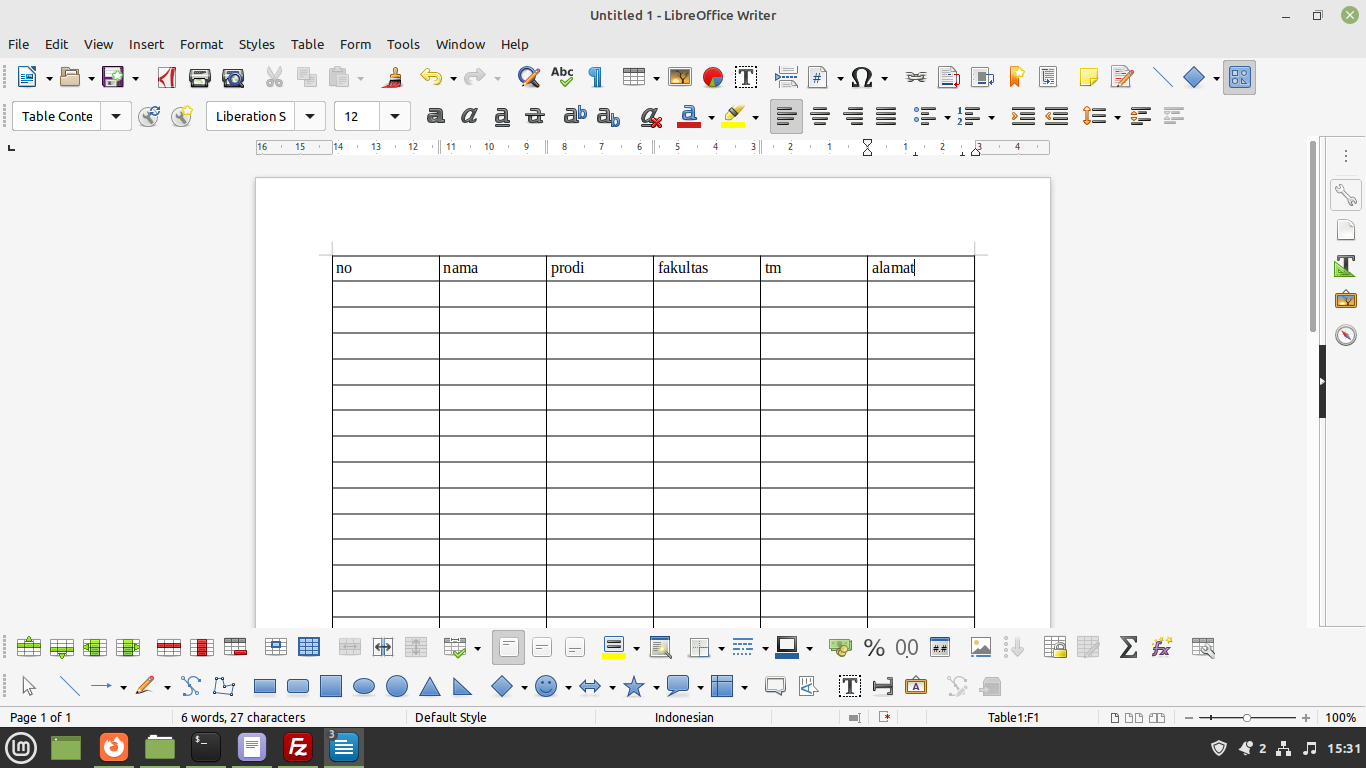1366x768 pixels.
Task: Click word count in status bar
Action: pos(243,717)
